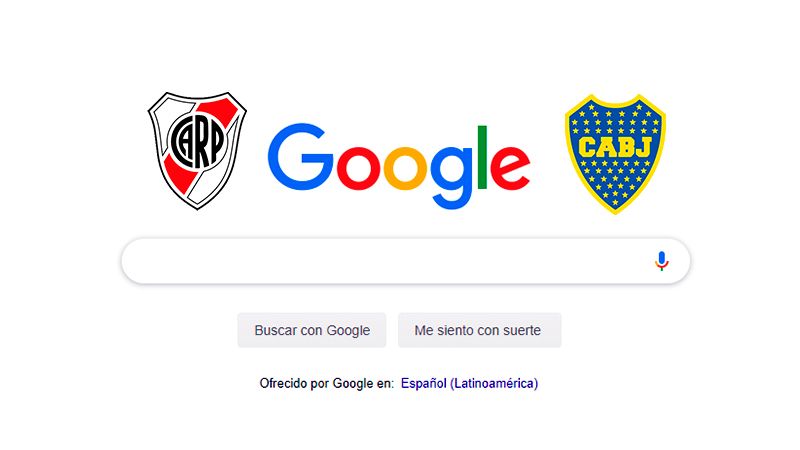Click the voice search microphone icon

661,261
